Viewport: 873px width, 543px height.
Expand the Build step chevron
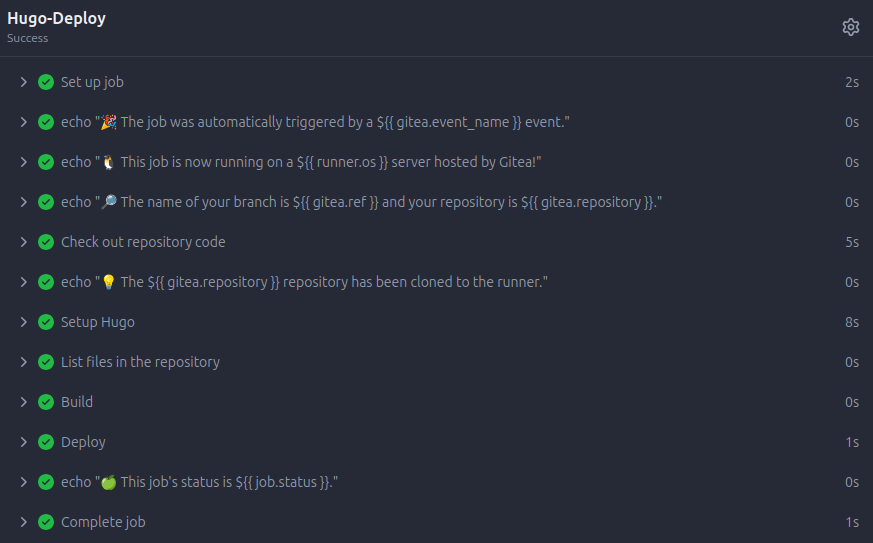pos(24,402)
